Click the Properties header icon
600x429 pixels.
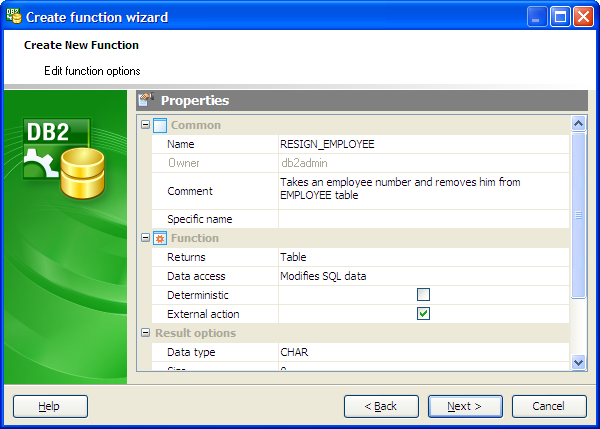point(146,100)
